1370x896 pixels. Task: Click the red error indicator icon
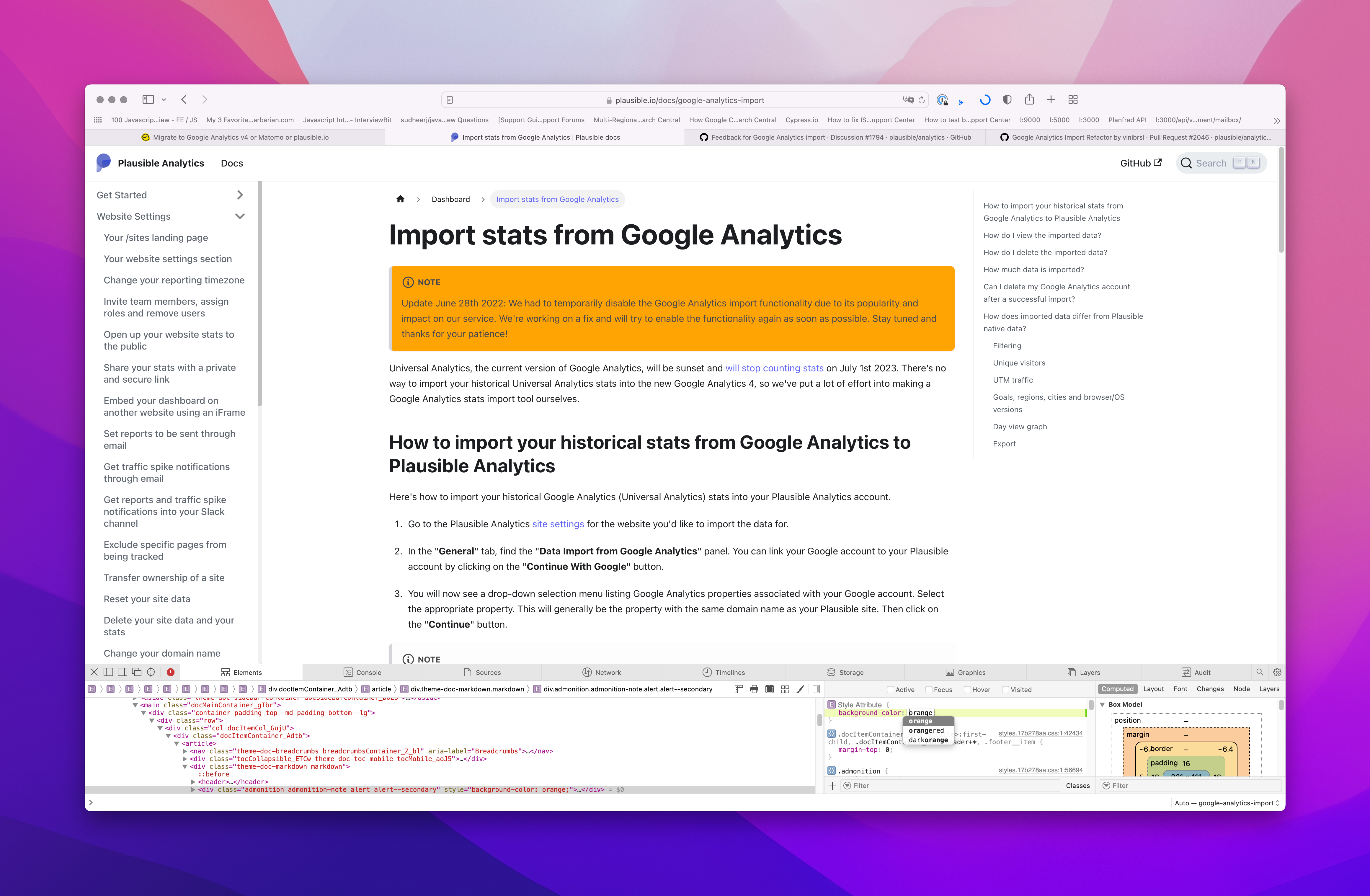[x=170, y=672]
